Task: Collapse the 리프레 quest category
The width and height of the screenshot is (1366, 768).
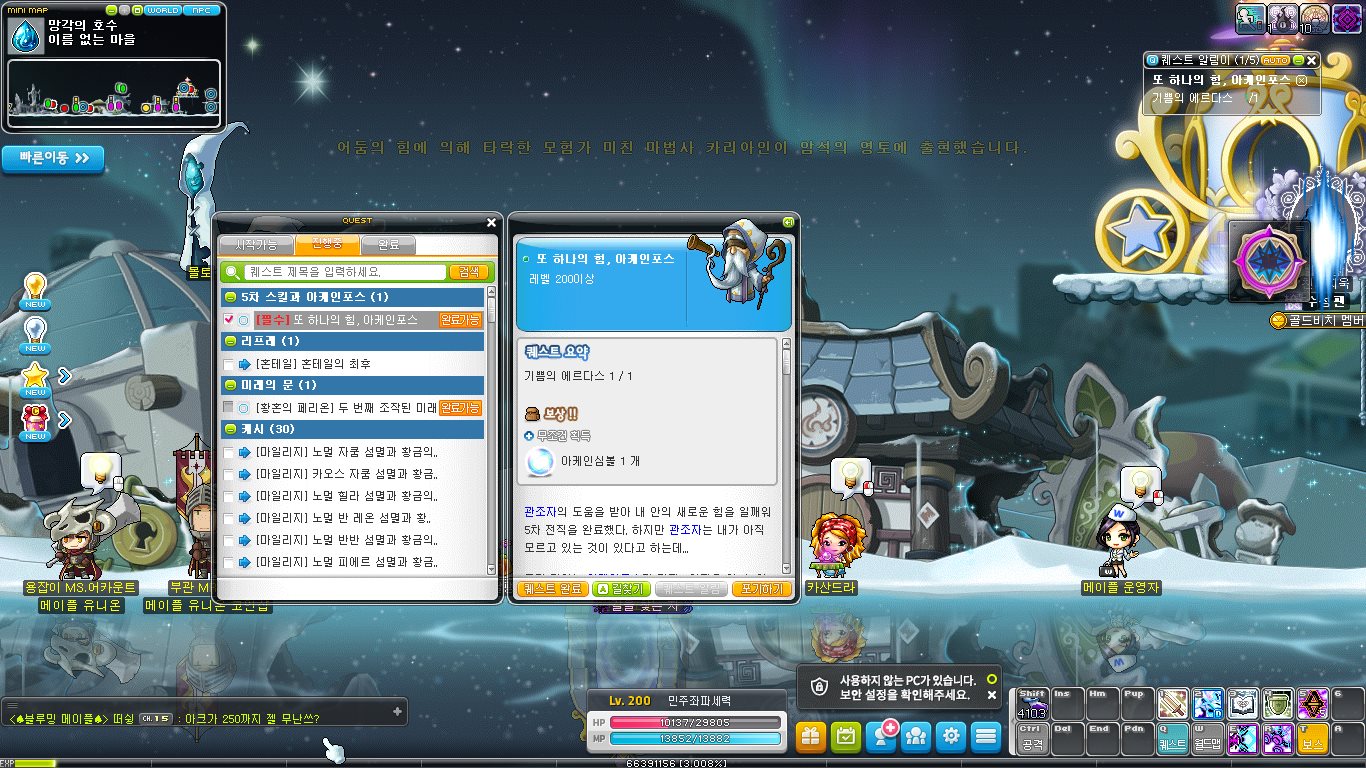Action: [x=230, y=341]
